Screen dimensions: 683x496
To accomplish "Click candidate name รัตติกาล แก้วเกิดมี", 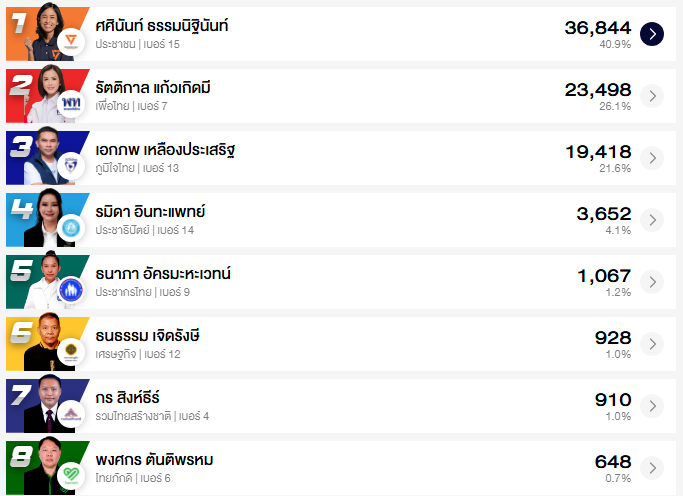I will (152, 88).
